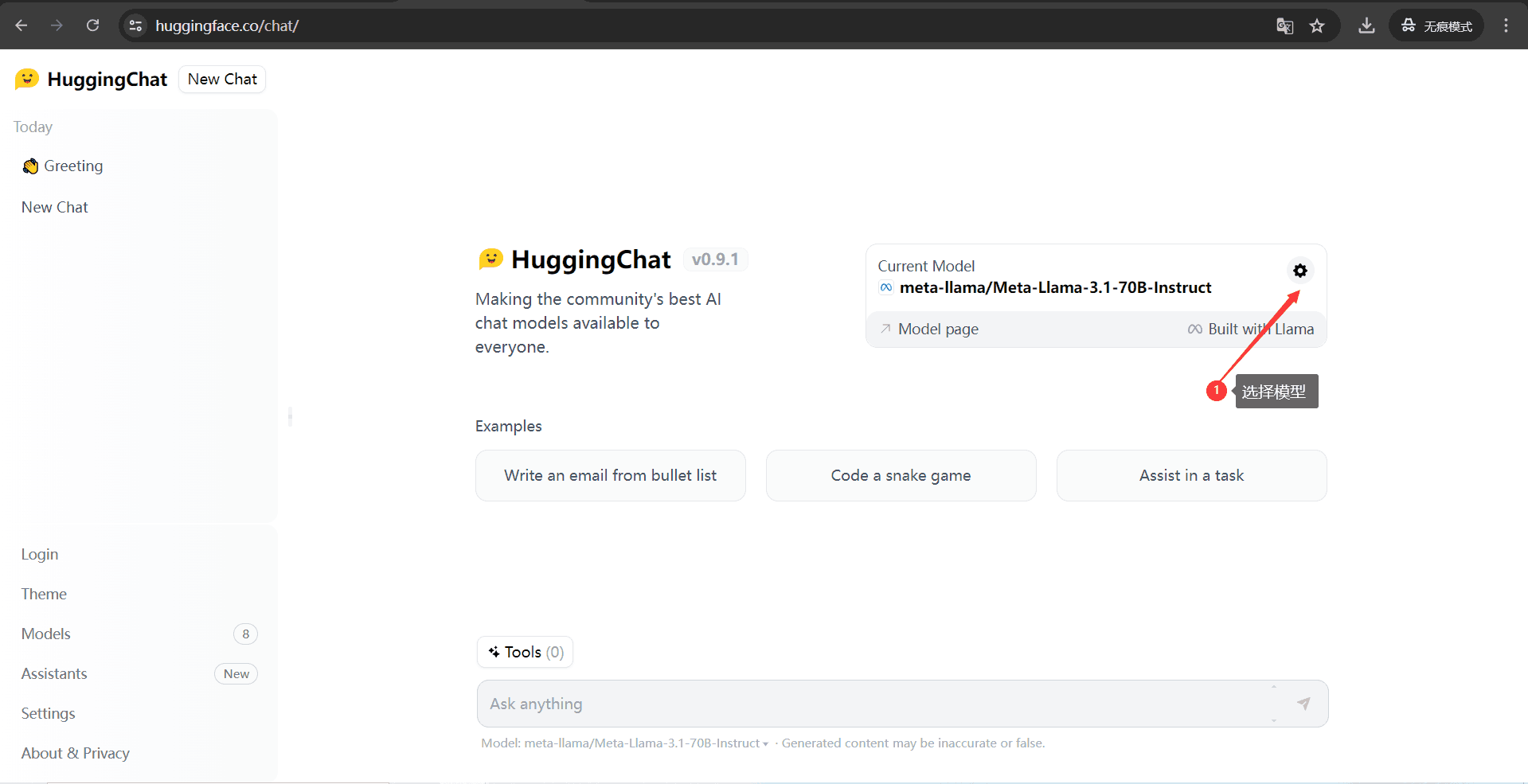Open model dropdown below the input box
The image size is (1528, 784).
tap(625, 743)
